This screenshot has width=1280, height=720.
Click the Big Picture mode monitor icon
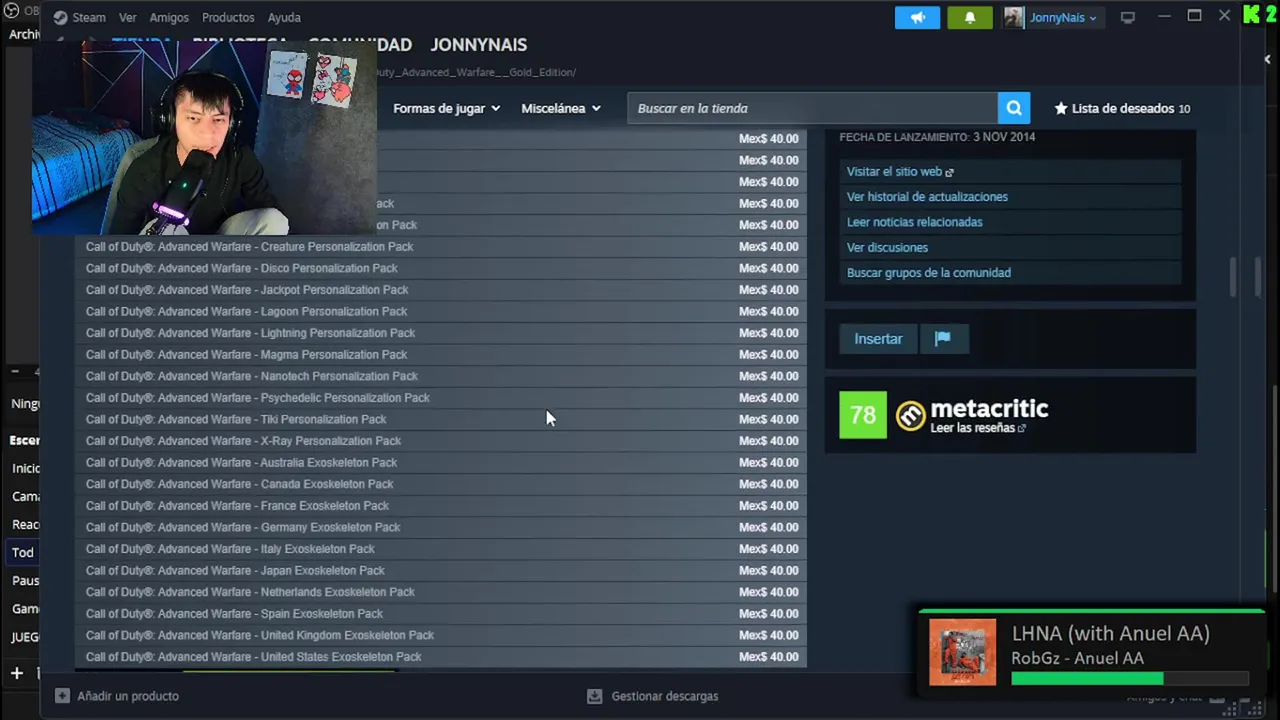pos(1128,17)
